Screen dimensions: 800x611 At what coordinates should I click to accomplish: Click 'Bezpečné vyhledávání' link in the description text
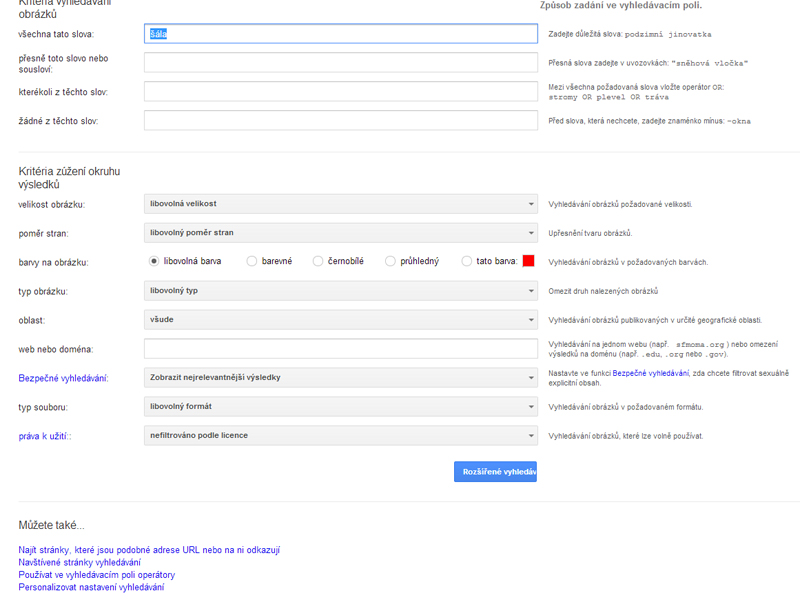tap(651, 373)
